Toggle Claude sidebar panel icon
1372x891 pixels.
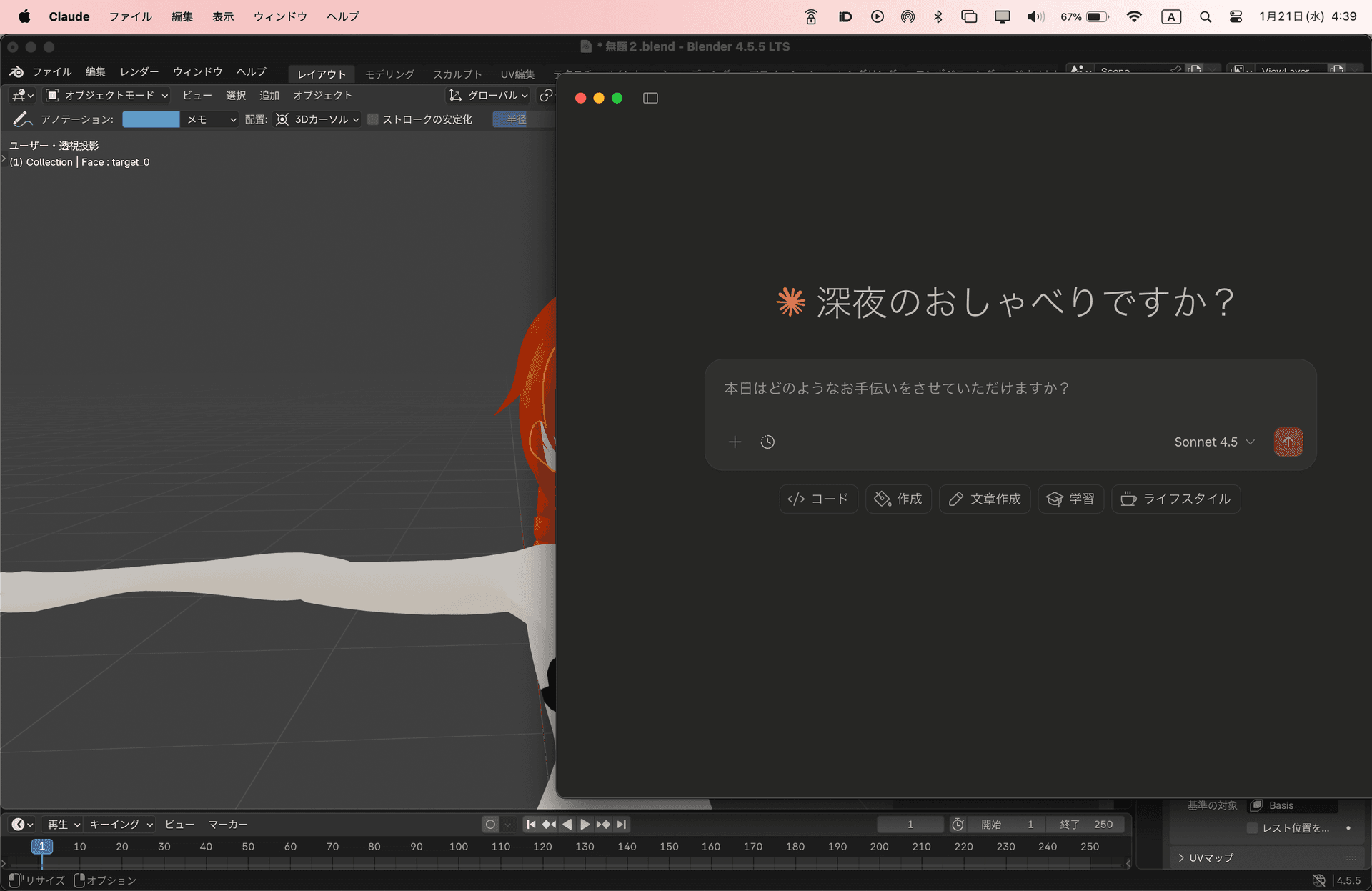coord(650,98)
